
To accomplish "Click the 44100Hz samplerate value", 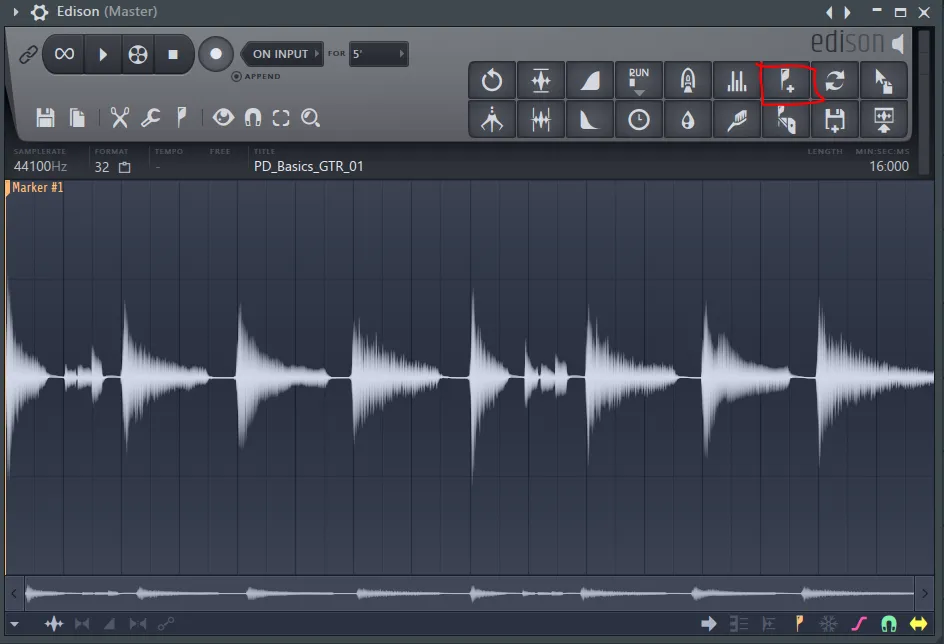I will pos(40,166).
